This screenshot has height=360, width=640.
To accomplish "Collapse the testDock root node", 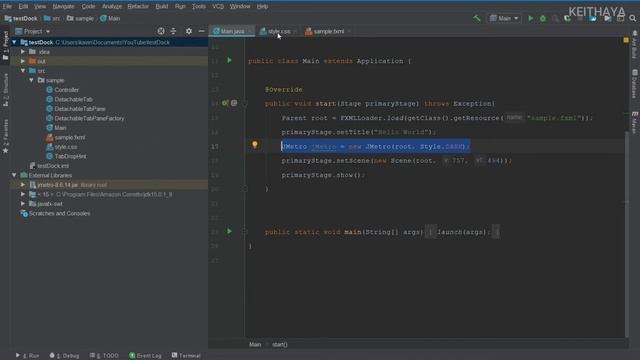I will tap(14, 42).
